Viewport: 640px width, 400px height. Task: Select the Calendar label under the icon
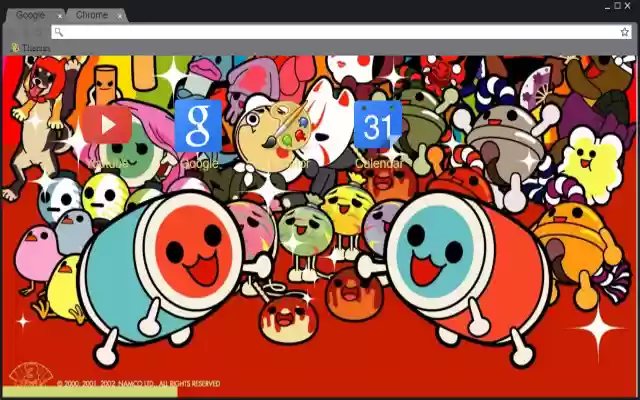click(378, 164)
